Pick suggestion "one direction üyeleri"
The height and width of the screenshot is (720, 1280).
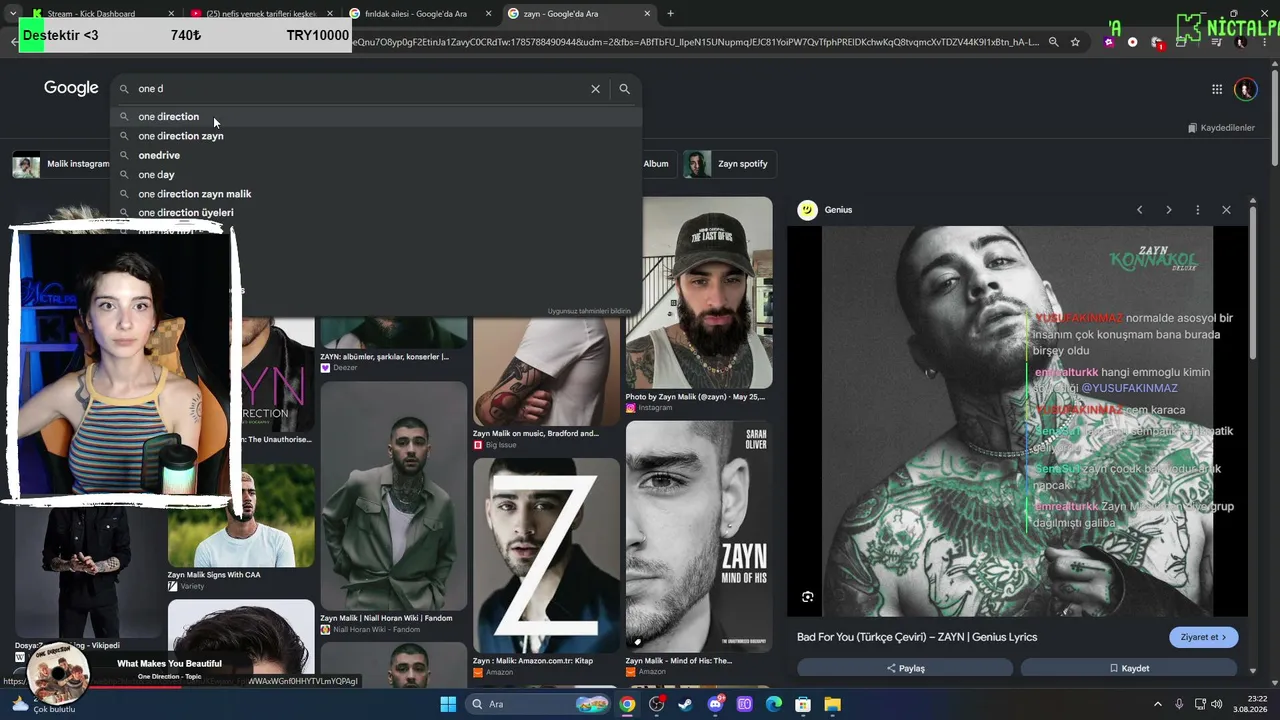pyautogui.click(x=375, y=213)
